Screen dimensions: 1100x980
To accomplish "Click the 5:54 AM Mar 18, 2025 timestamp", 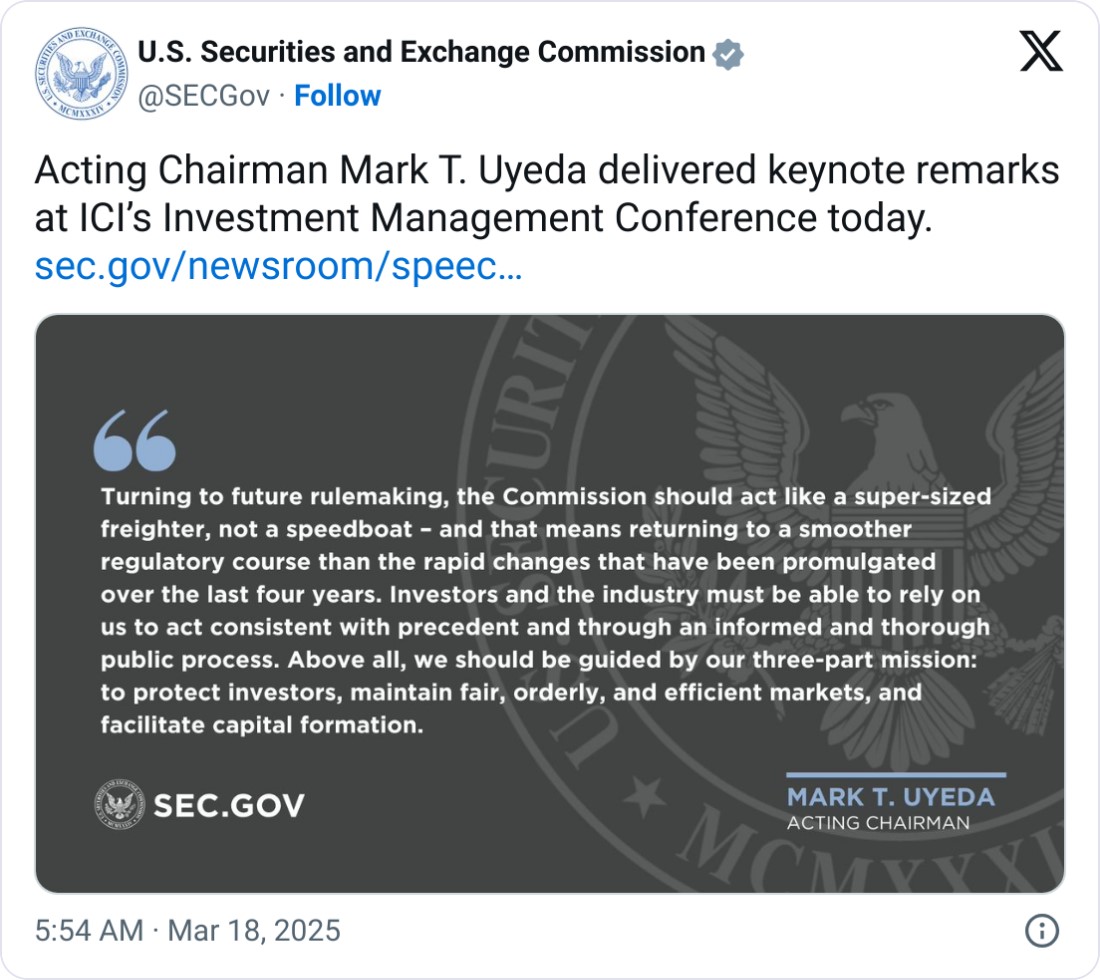I will pos(188,931).
